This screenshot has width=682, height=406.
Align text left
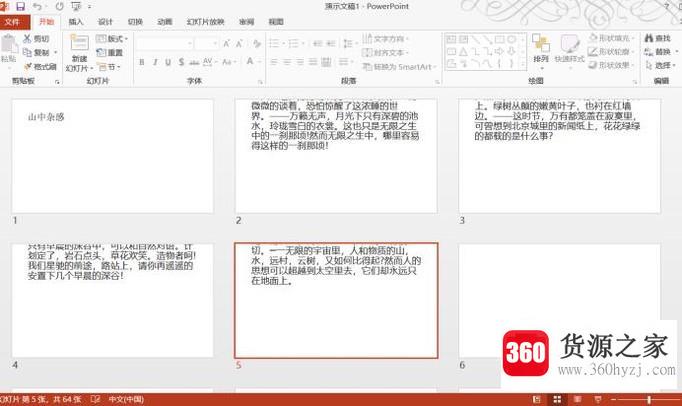click(x=274, y=62)
